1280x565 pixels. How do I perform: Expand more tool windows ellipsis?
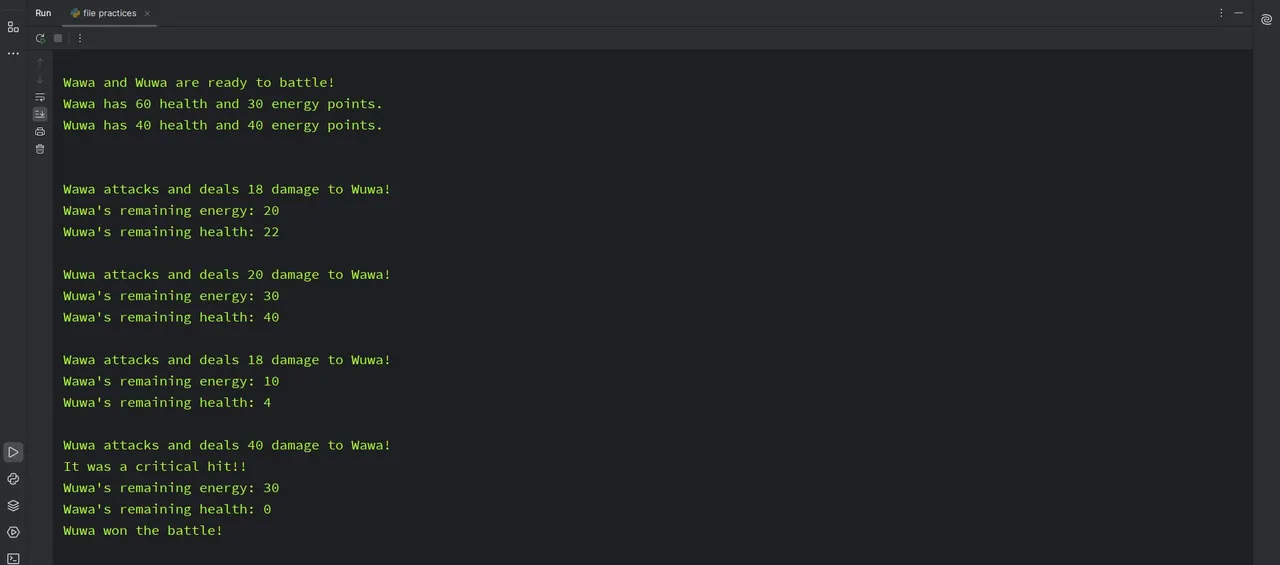click(13, 53)
